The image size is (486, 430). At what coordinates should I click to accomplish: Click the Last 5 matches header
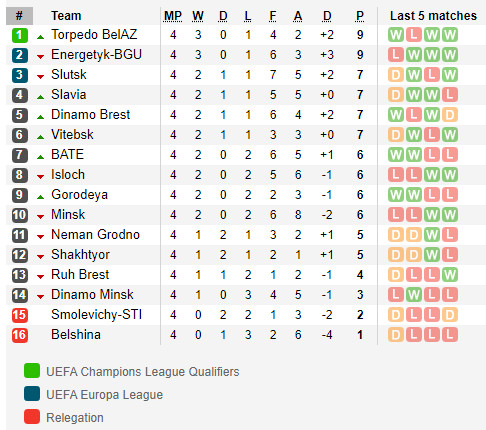(x=433, y=16)
